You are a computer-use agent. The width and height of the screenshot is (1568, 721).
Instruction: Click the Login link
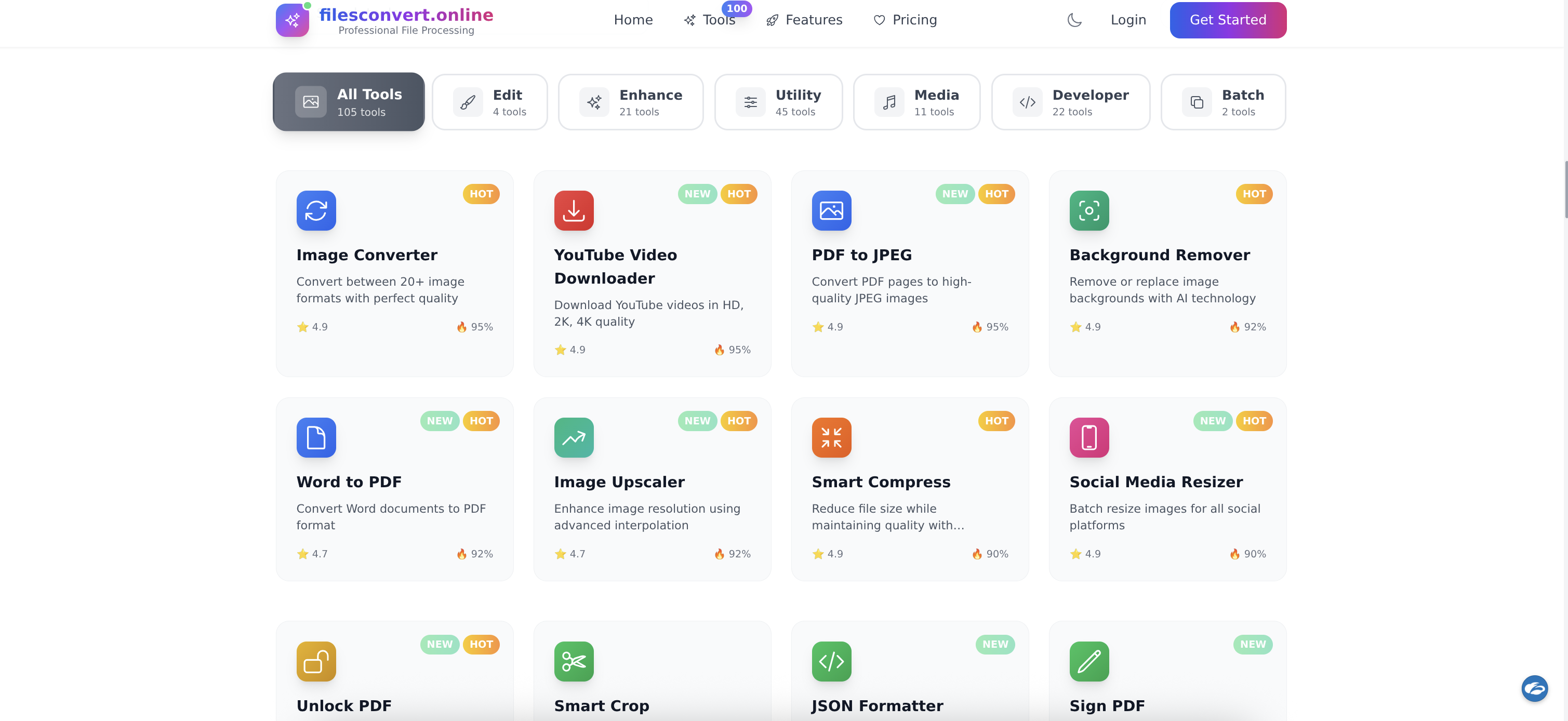click(x=1128, y=20)
